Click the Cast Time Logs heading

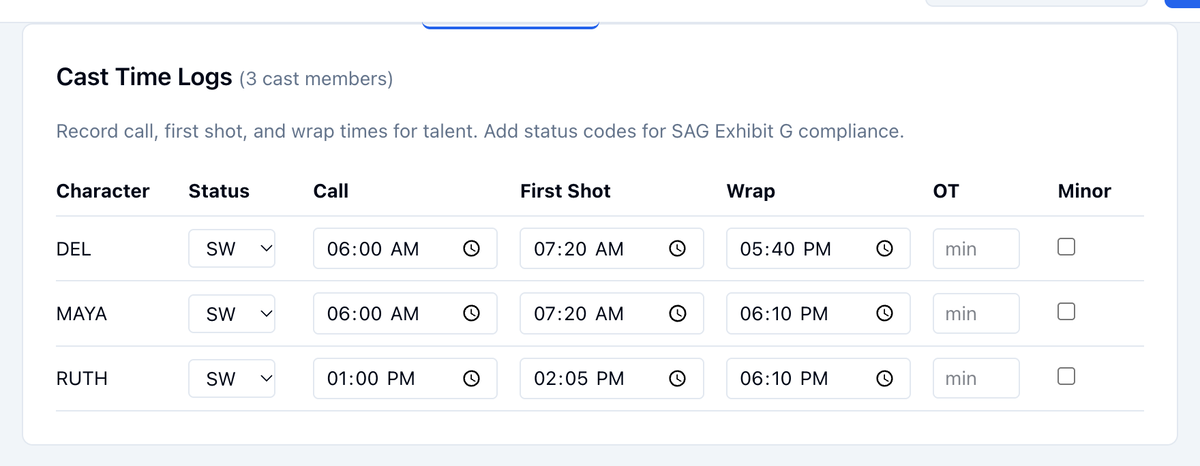[144, 77]
